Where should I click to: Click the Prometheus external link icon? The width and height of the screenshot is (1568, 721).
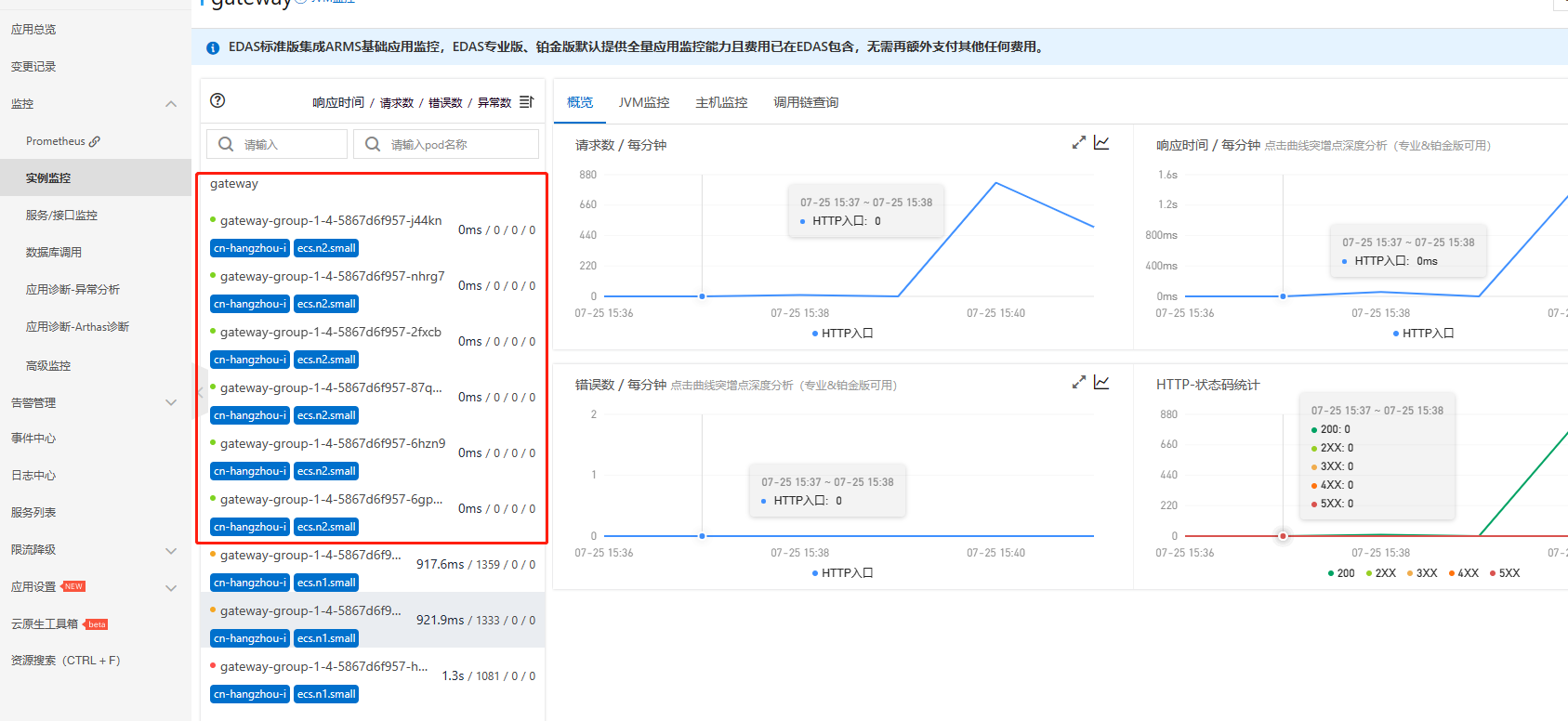(95, 141)
